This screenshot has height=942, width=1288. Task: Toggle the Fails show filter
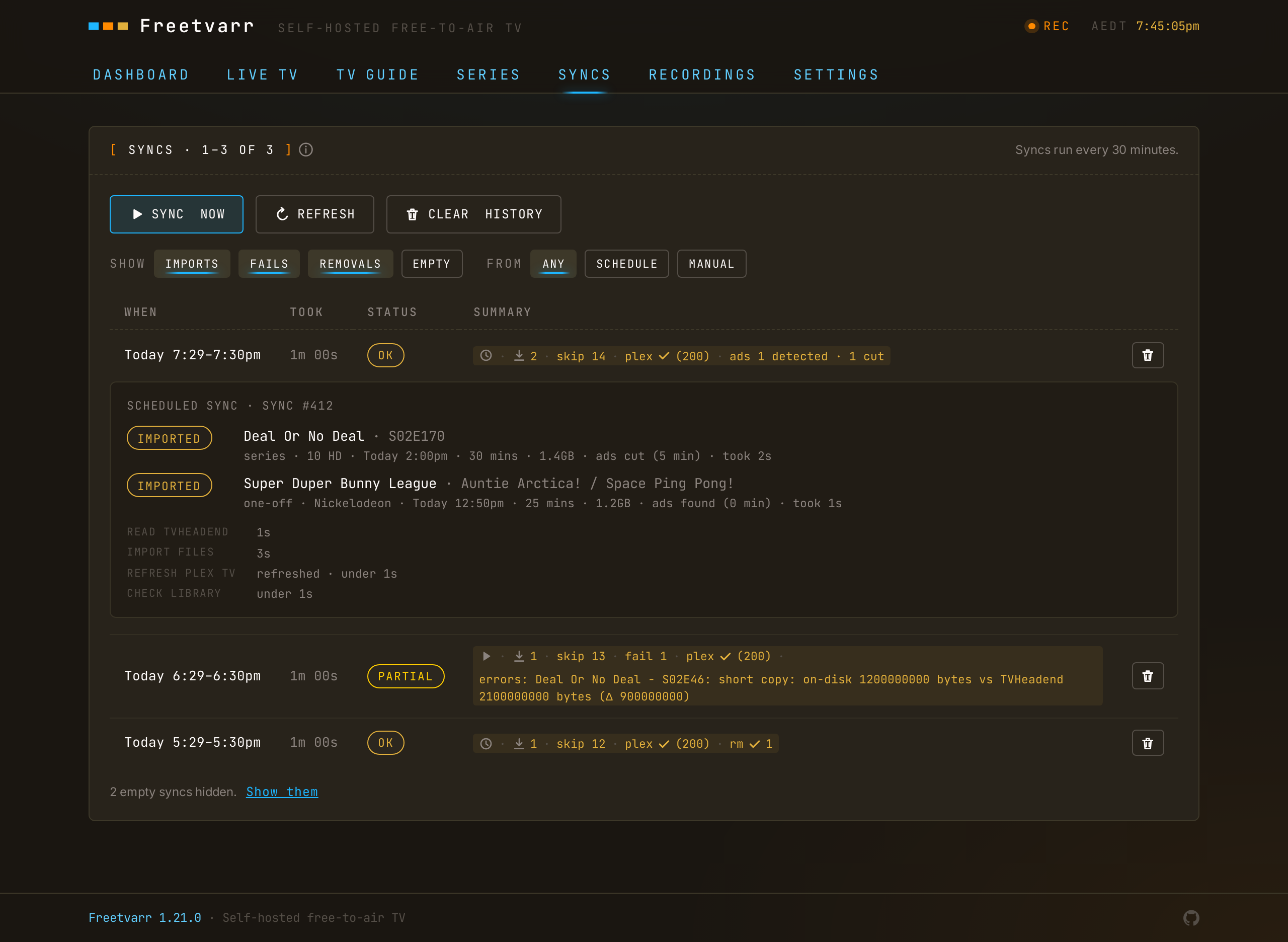pyautogui.click(x=269, y=264)
